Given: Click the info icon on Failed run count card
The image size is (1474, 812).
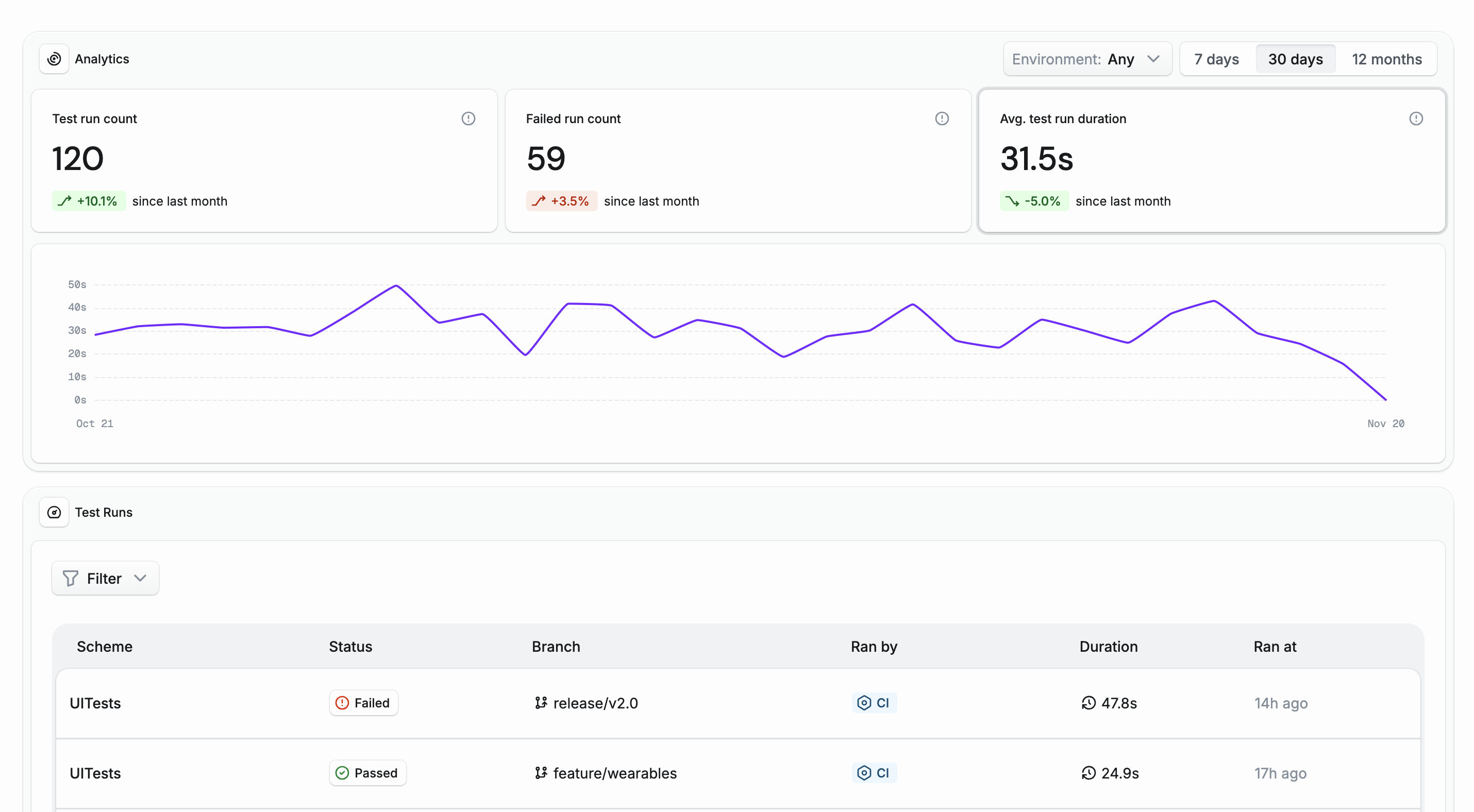Looking at the screenshot, I should (x=942, y=119).
